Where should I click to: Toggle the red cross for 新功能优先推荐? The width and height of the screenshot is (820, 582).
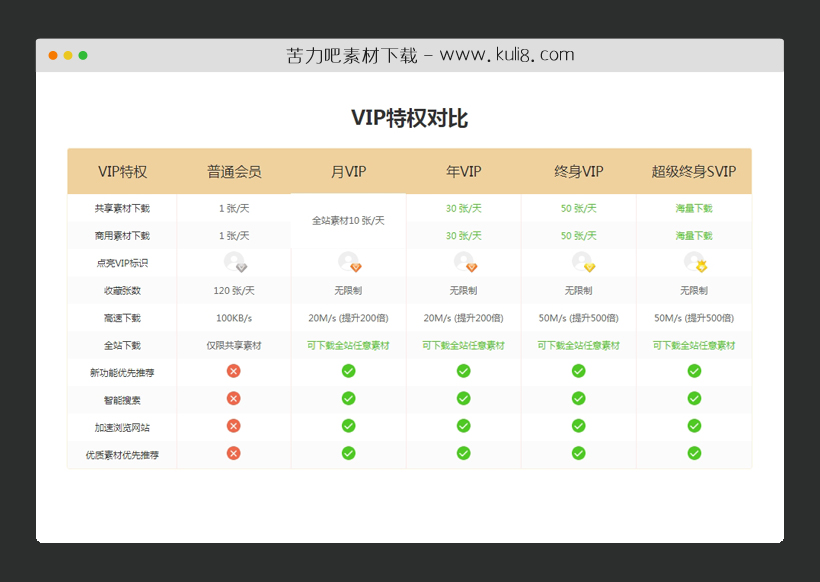pos(233,370)
